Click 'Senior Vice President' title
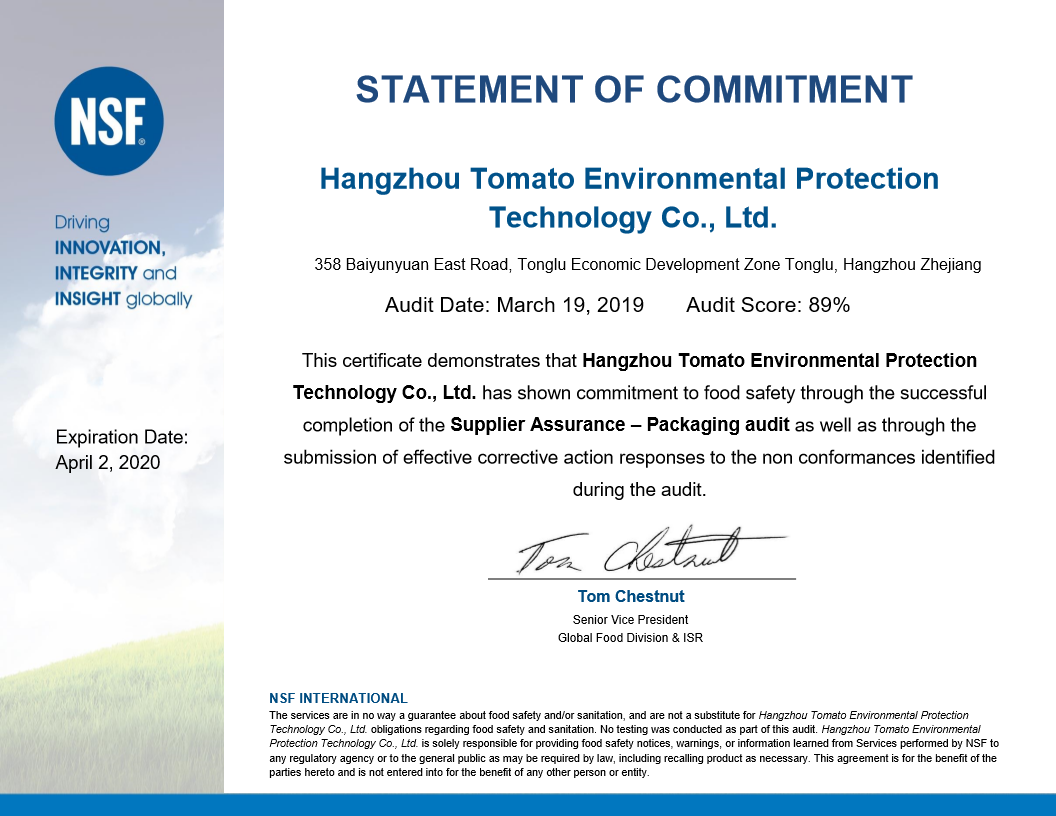Viewport: 1056px width, 816px height. pos(630,619)
